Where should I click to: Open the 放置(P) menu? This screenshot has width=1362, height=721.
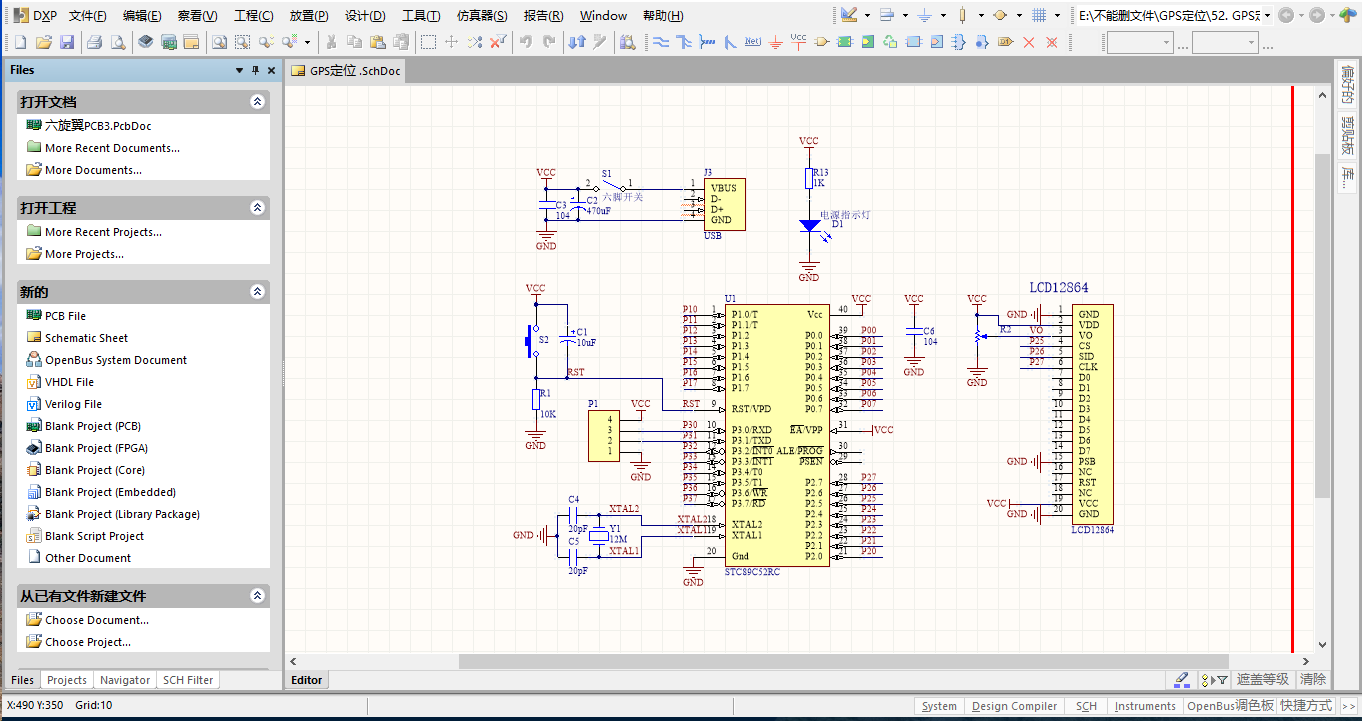coord(309,16)
